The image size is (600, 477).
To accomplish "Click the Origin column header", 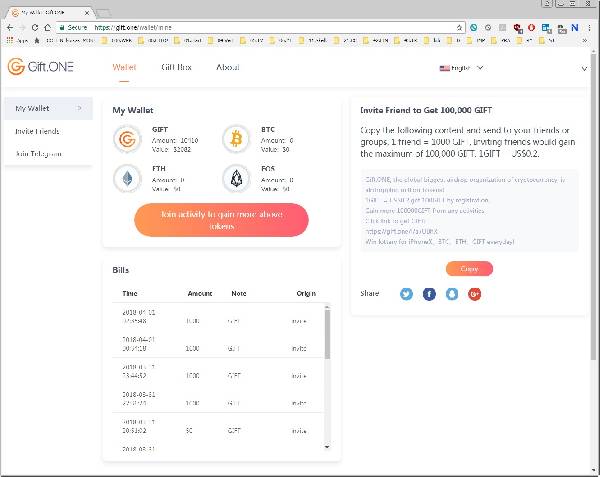I will (x=306, y=293).
